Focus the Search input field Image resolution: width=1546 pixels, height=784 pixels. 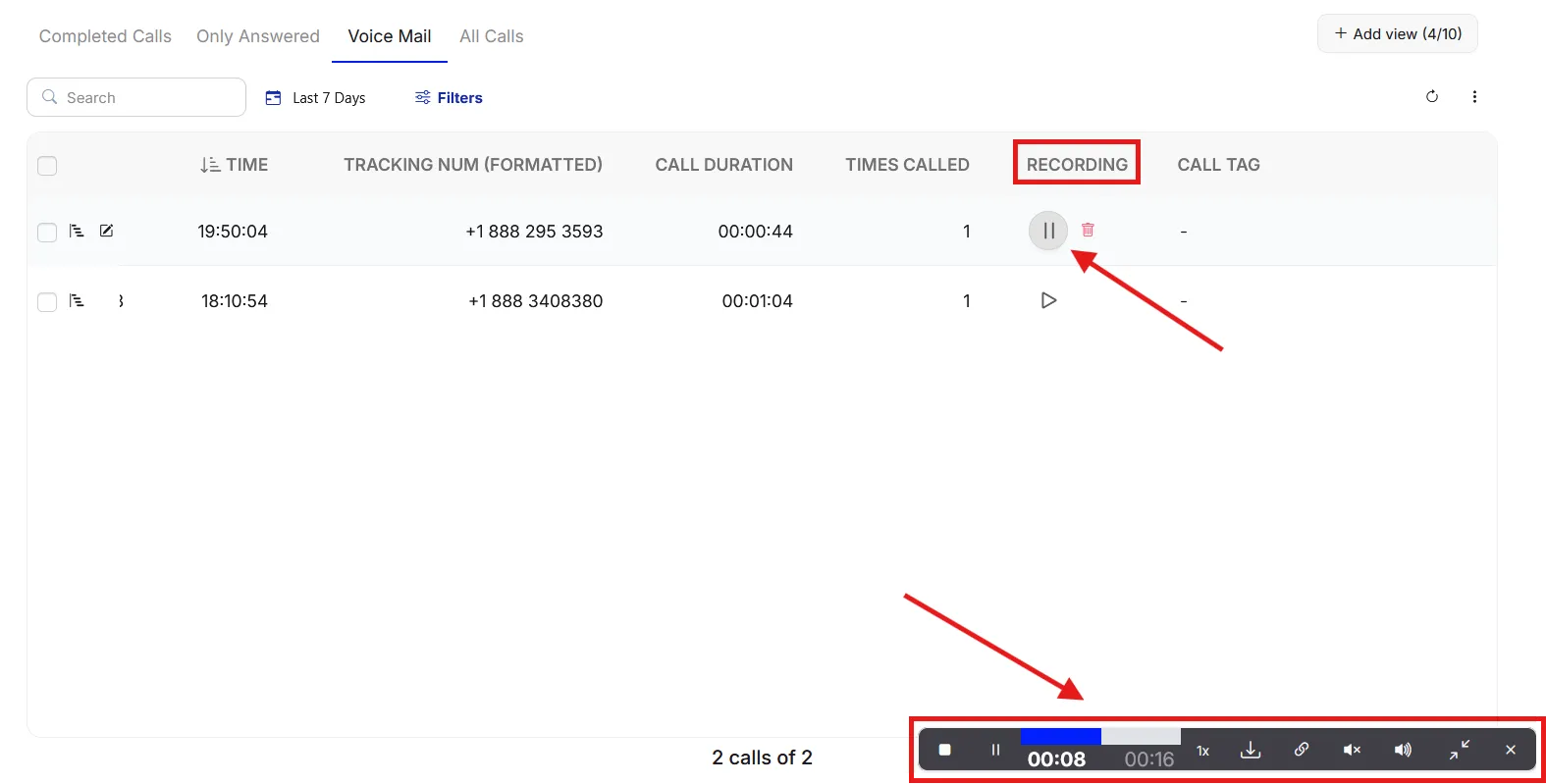(x=136, y=97)
